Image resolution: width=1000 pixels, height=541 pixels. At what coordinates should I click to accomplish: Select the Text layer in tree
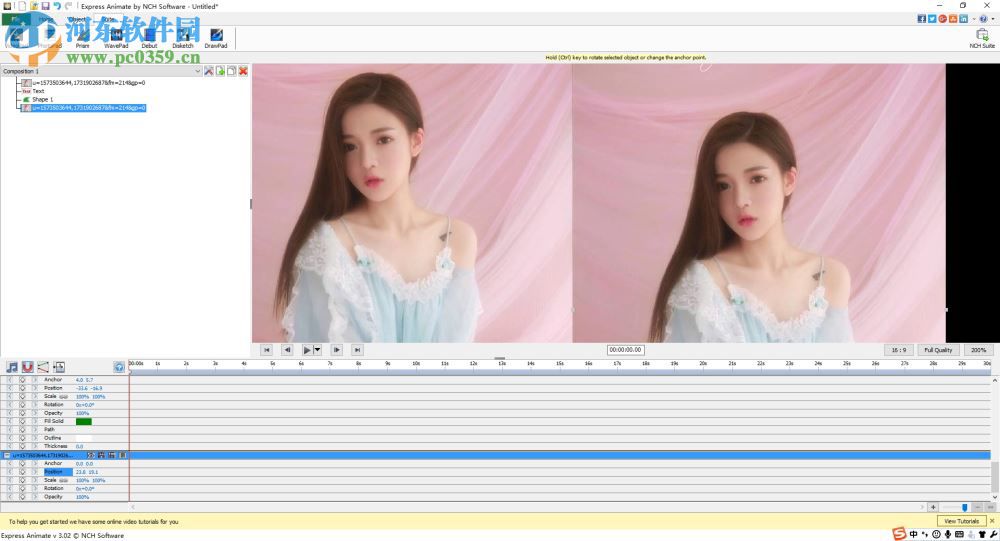click(x=38, y=91)
